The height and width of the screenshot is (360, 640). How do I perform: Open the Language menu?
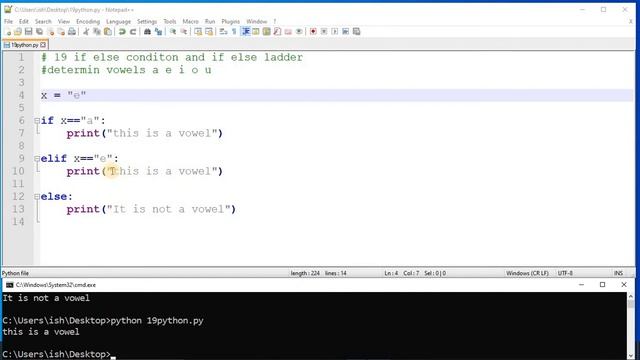[x=118, y=21]
